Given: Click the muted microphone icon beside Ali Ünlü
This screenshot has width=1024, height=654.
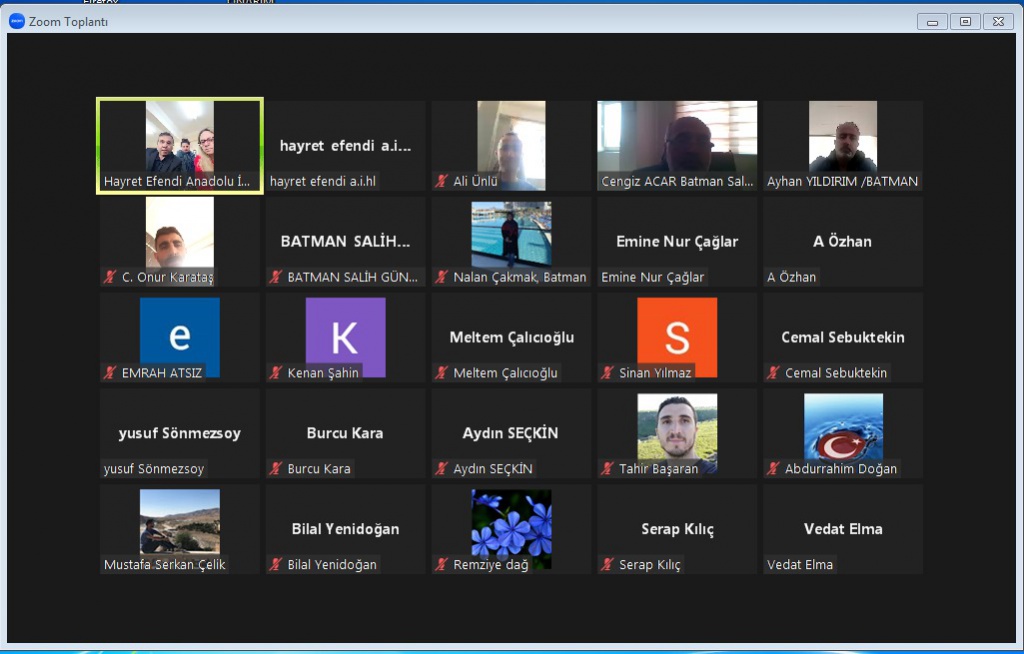Looking at the screenshot, I should point(441,182).
